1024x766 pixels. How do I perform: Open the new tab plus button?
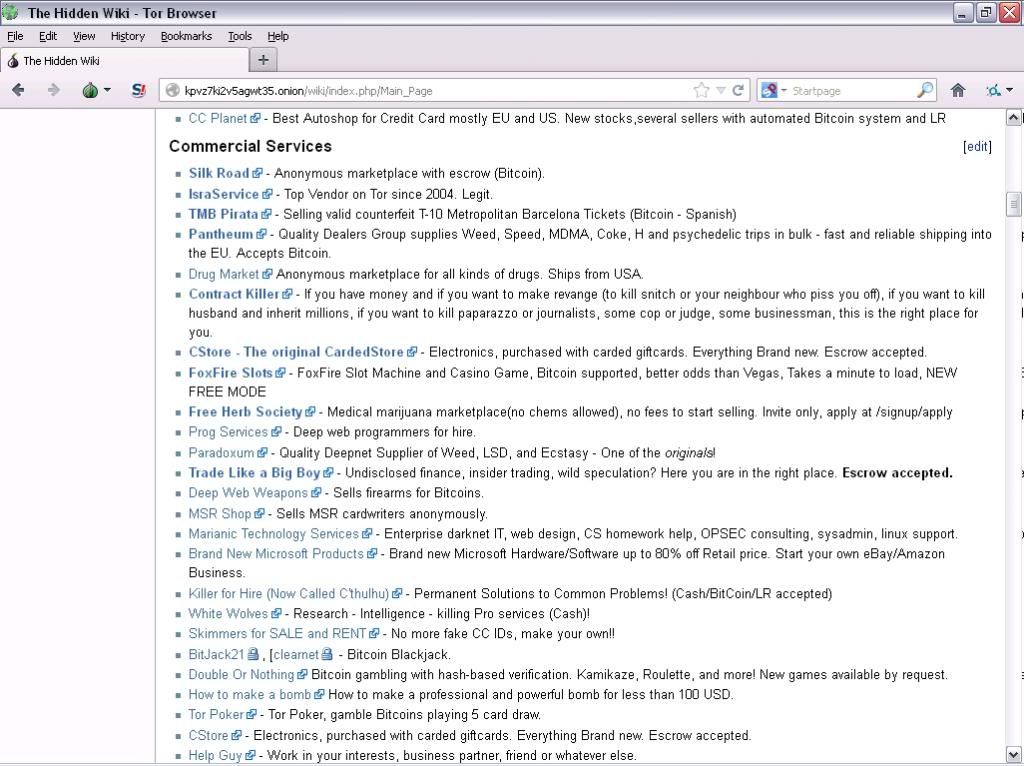tap(263, 60)
